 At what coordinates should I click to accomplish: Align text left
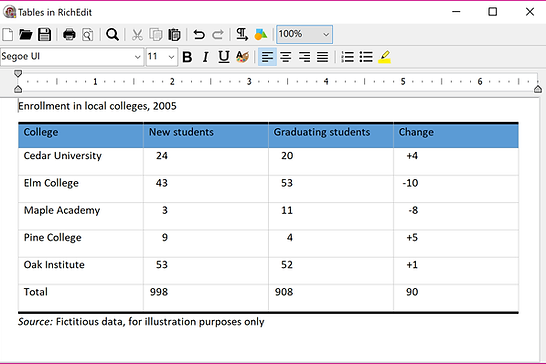(267, 57)
